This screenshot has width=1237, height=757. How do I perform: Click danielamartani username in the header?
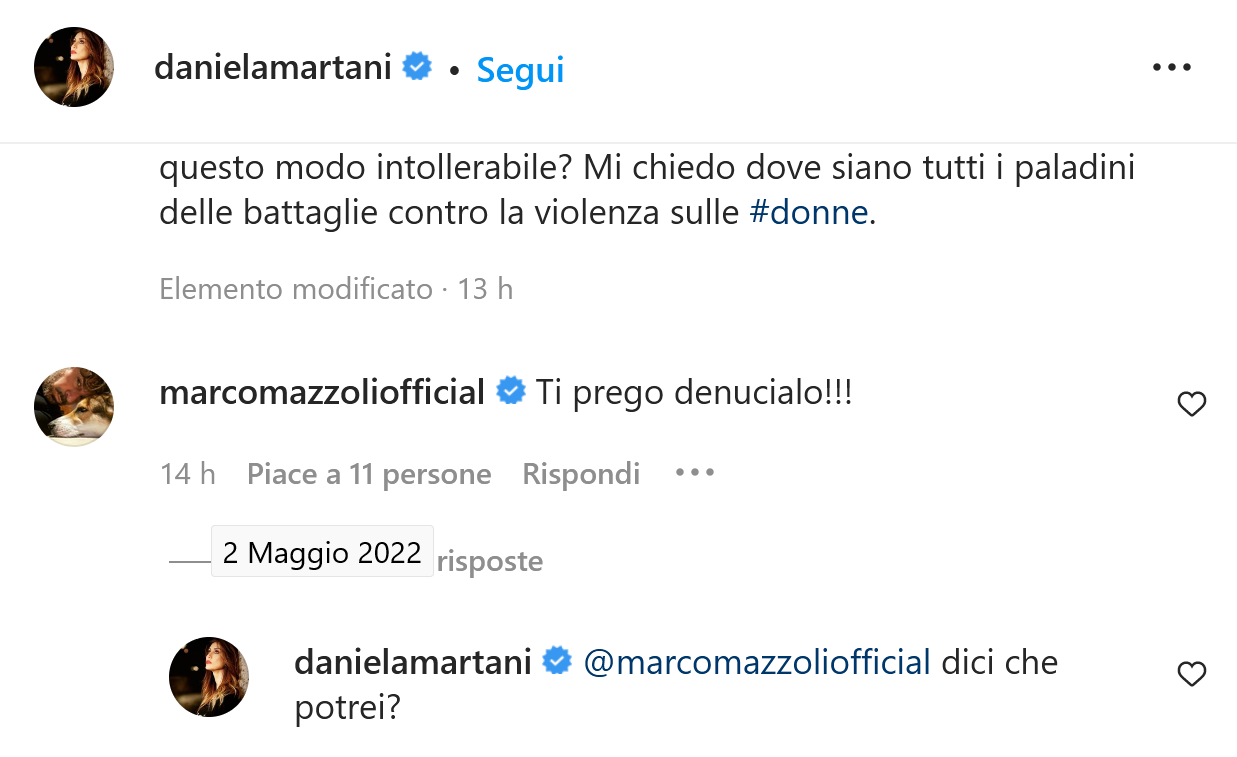click(272, 68)
